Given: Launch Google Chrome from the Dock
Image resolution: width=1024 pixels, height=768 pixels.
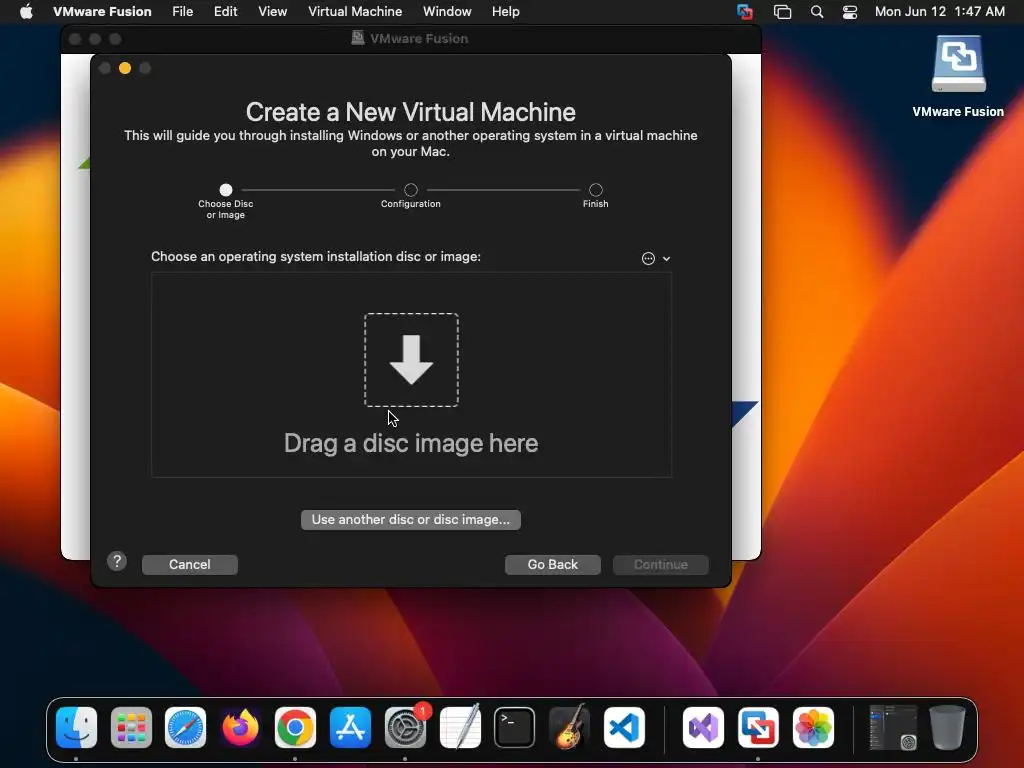Looking at the screenshot, I should 295,728.
